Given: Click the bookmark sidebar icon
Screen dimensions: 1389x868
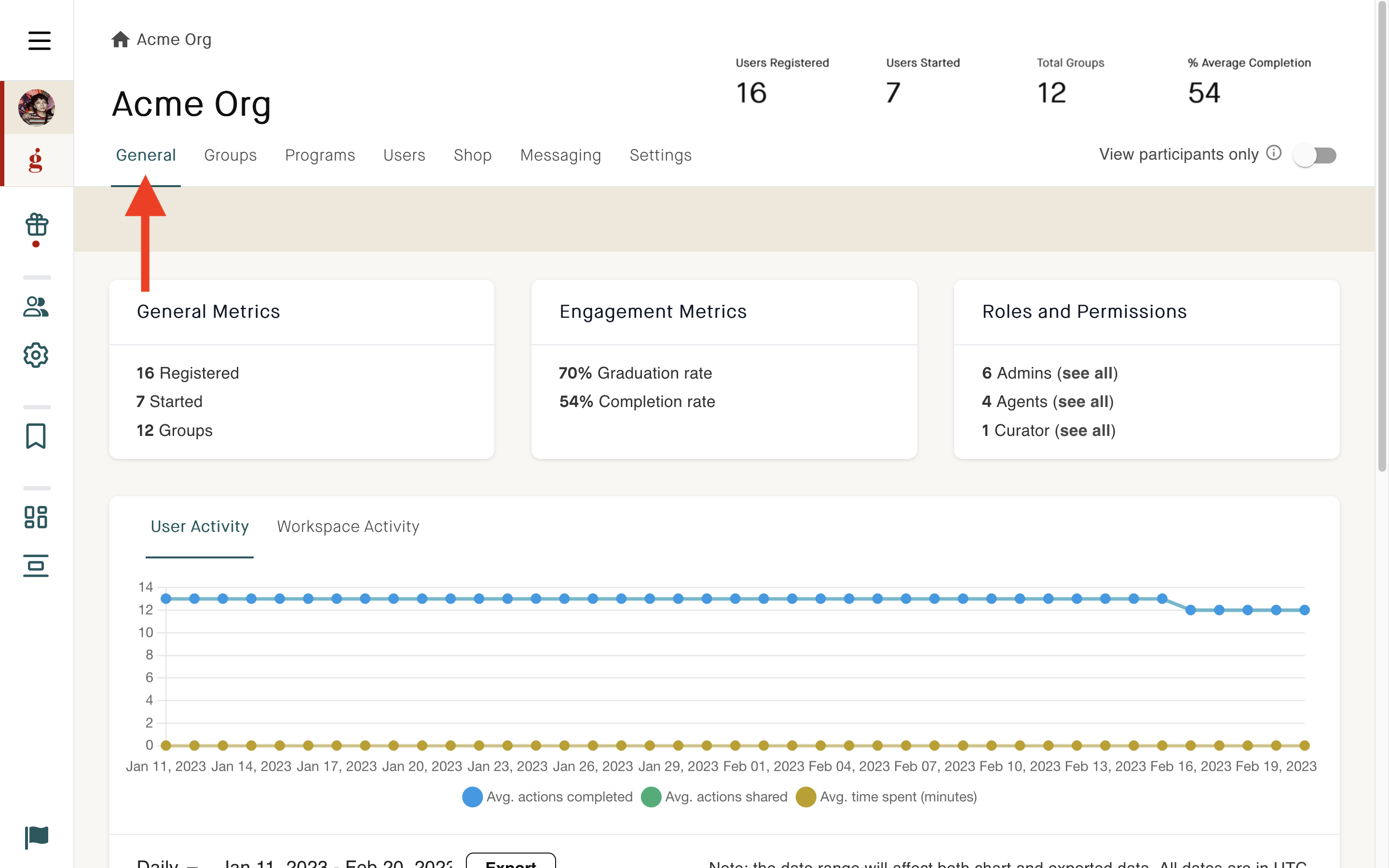Looking at the screenshot, I should click(x=36, y=436).
